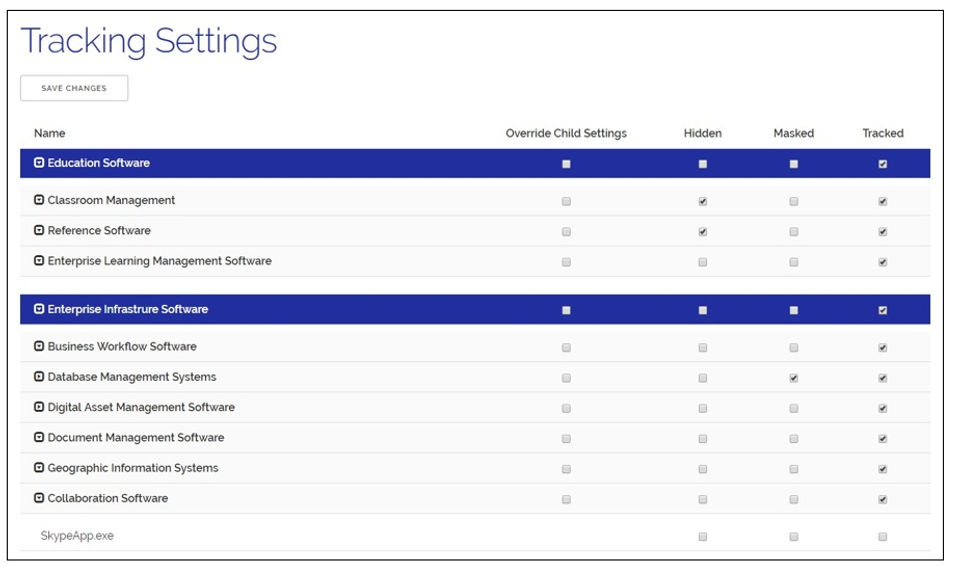
Task: Select the Classroom Management row label
Action: pos(111,200)
